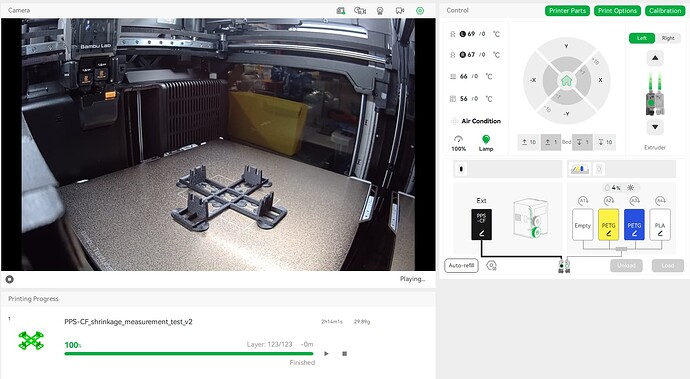Select the multicolor AMS unit tab
Screen dimensions: 690x379
580,169
